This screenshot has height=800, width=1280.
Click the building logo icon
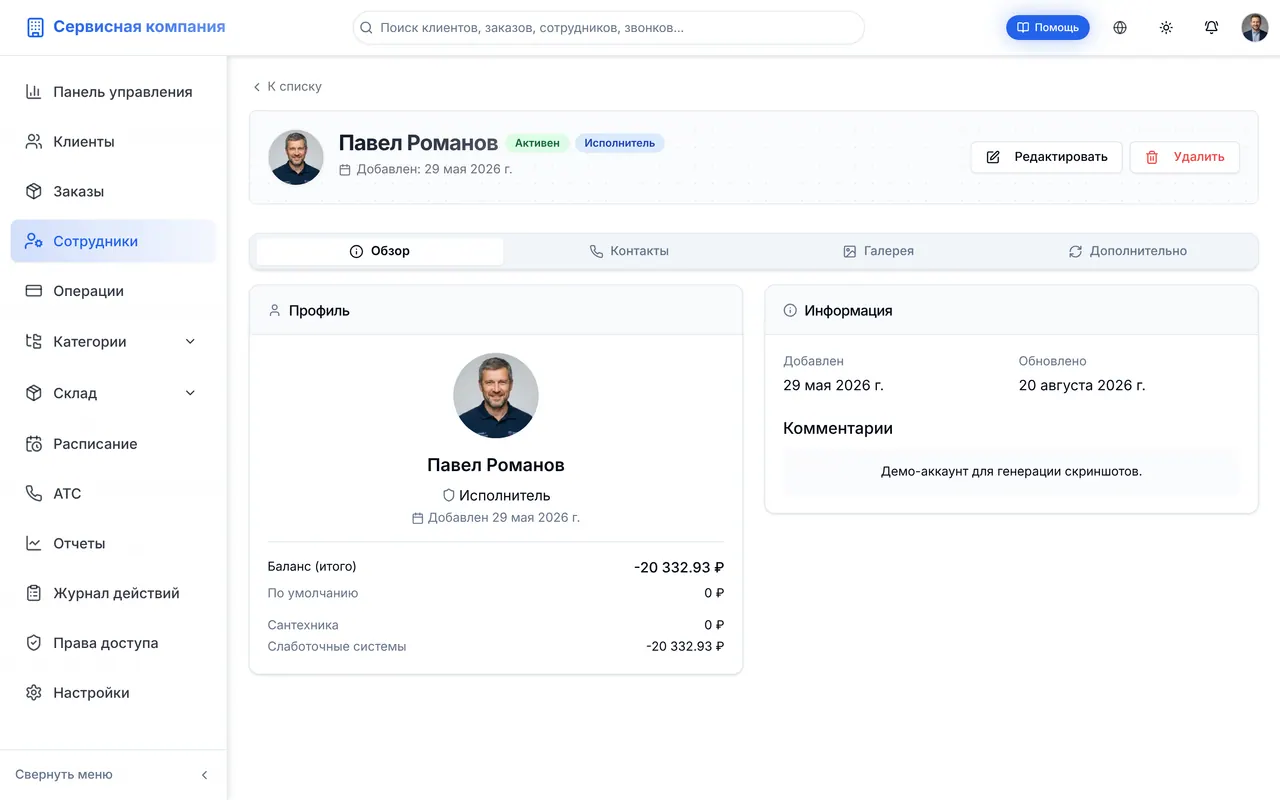click(35, 27)
